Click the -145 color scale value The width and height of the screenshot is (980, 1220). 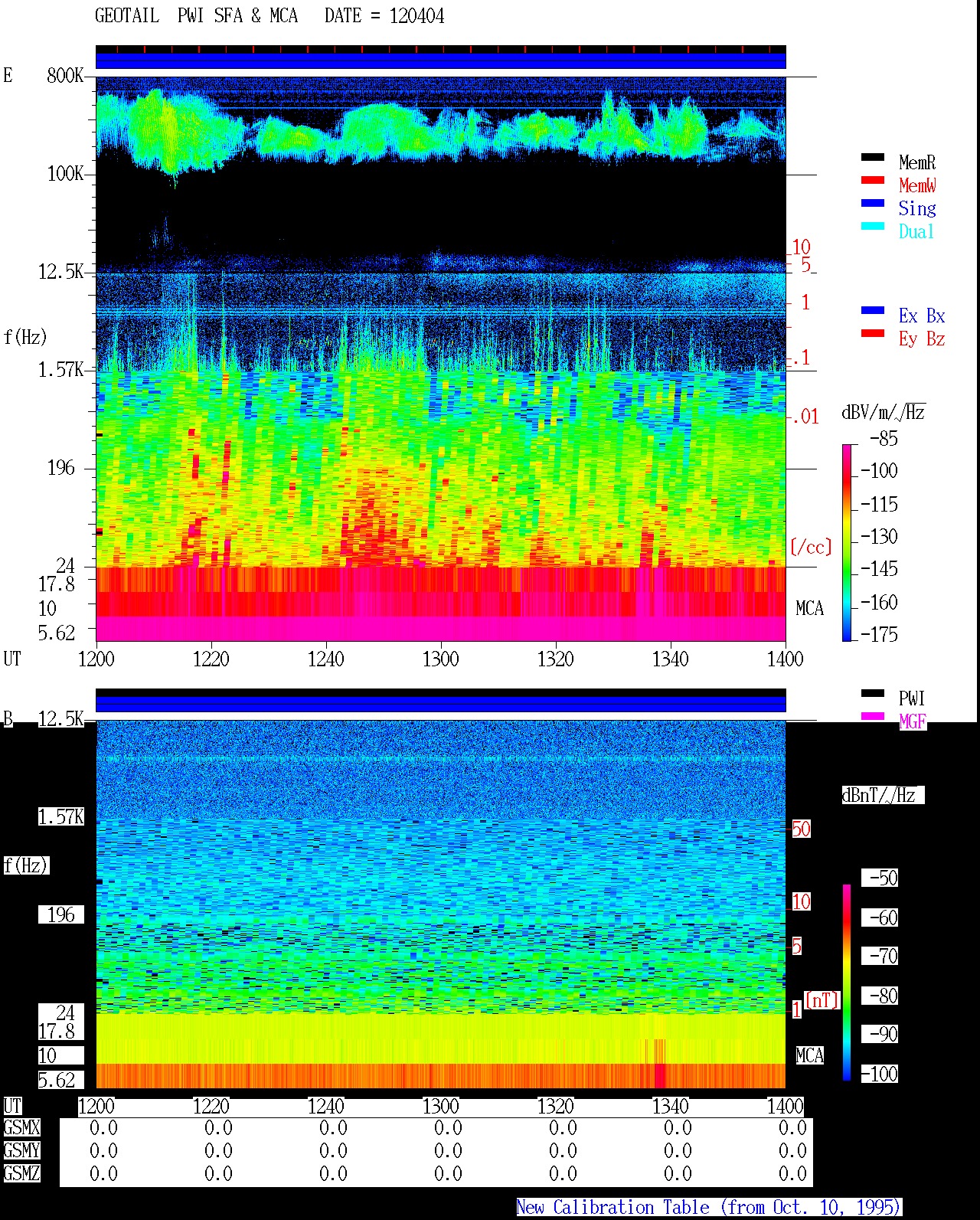[879, 569]
